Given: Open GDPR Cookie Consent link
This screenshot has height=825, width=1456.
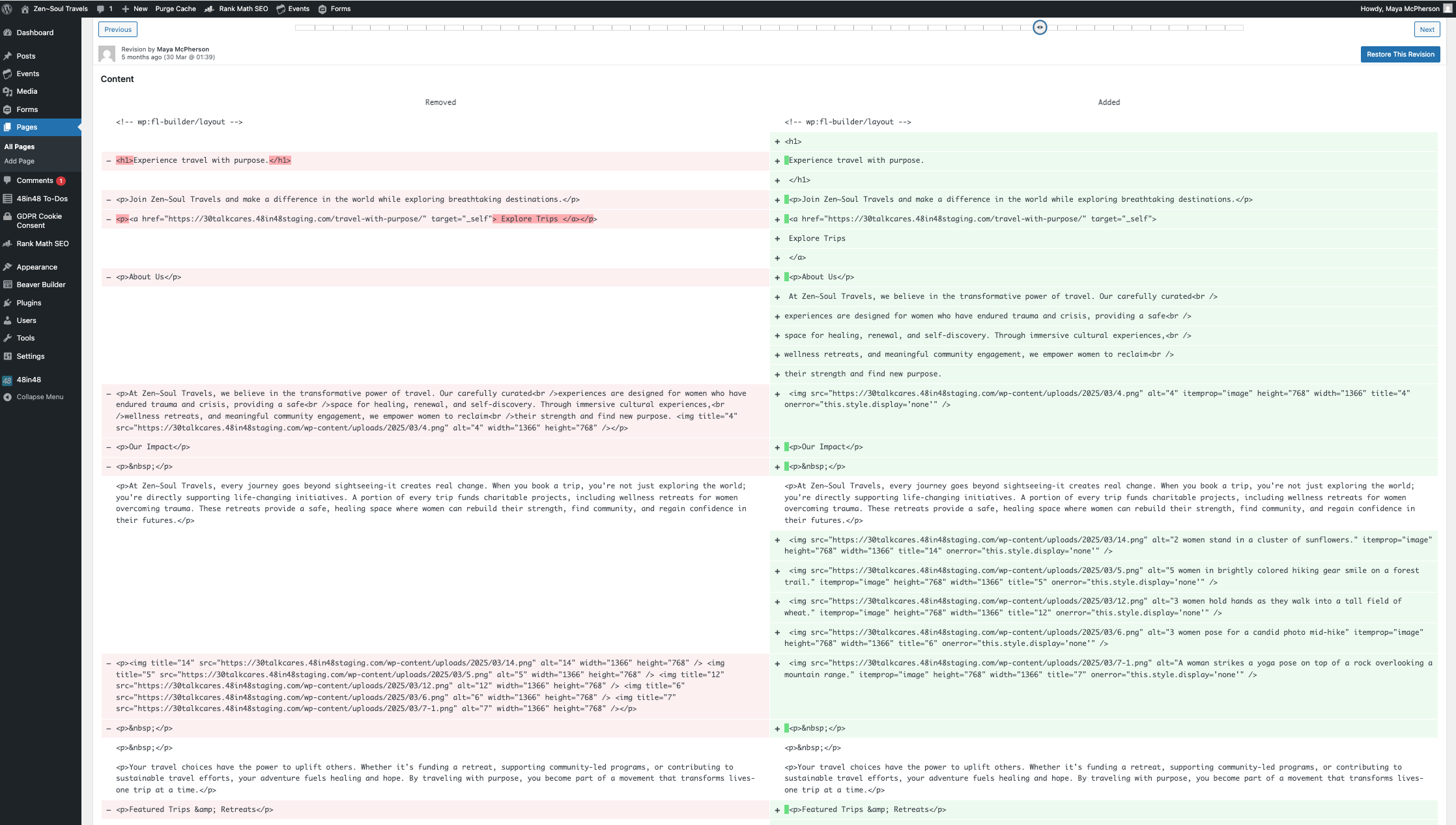Looking at the screenshot, I should [x=39, y=221].
